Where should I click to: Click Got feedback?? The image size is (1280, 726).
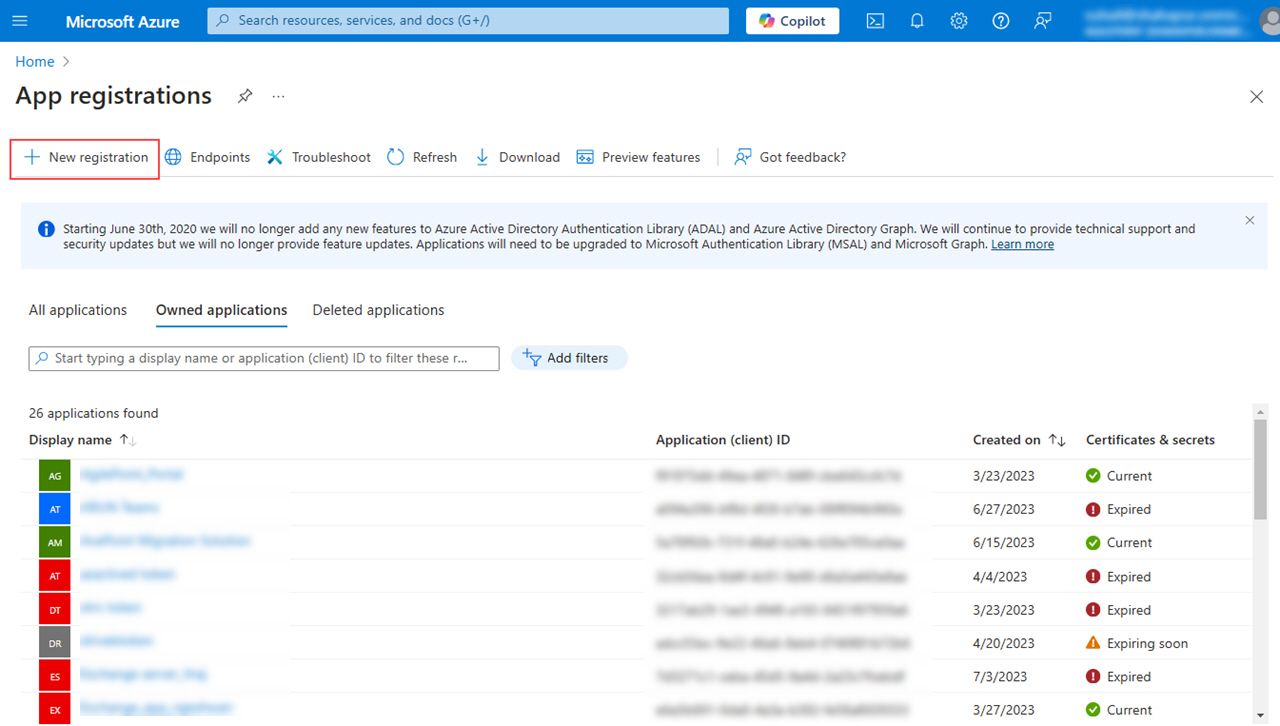coord(790,157)
